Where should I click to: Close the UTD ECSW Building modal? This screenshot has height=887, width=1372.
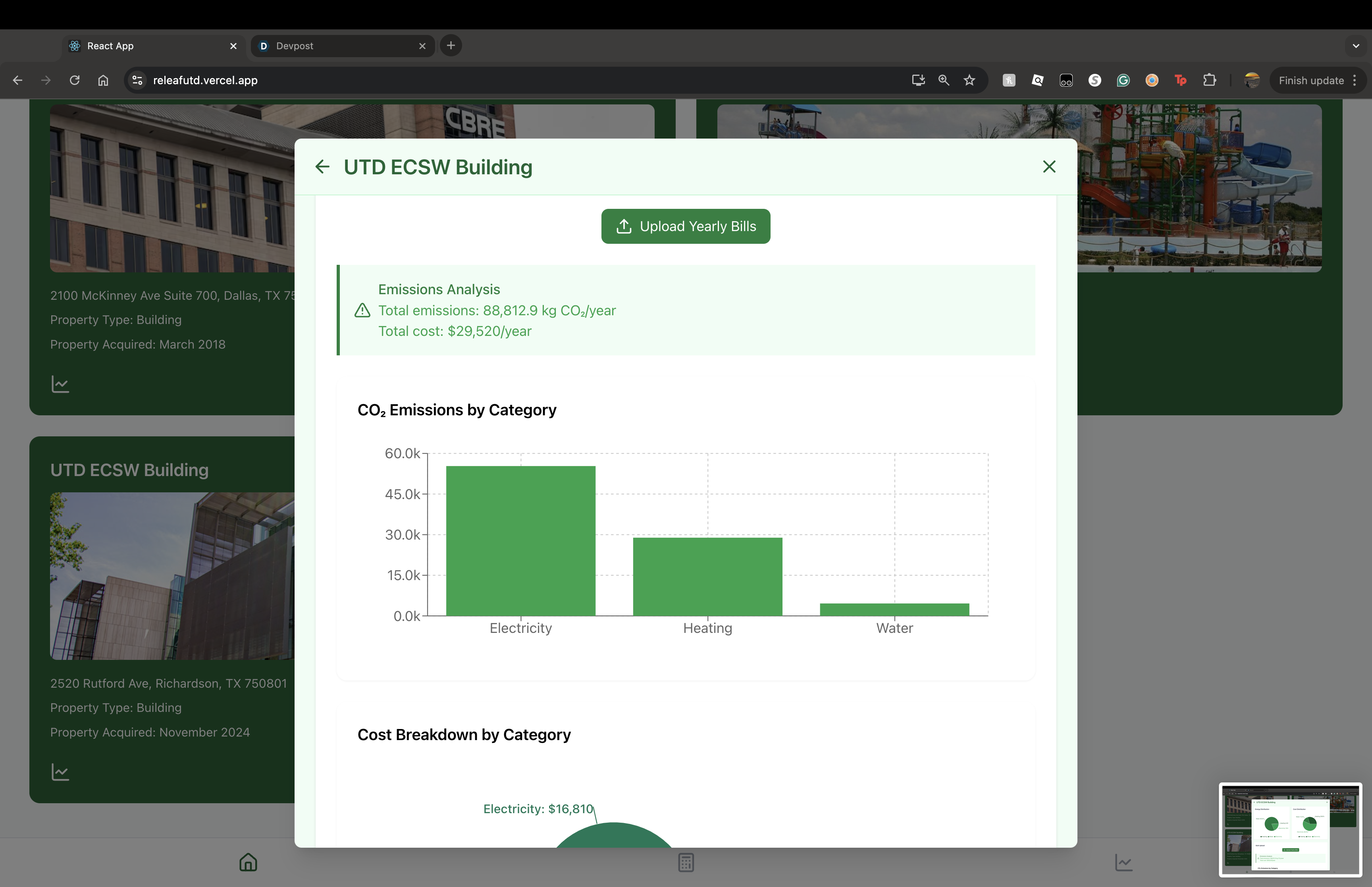point(1048,167)
